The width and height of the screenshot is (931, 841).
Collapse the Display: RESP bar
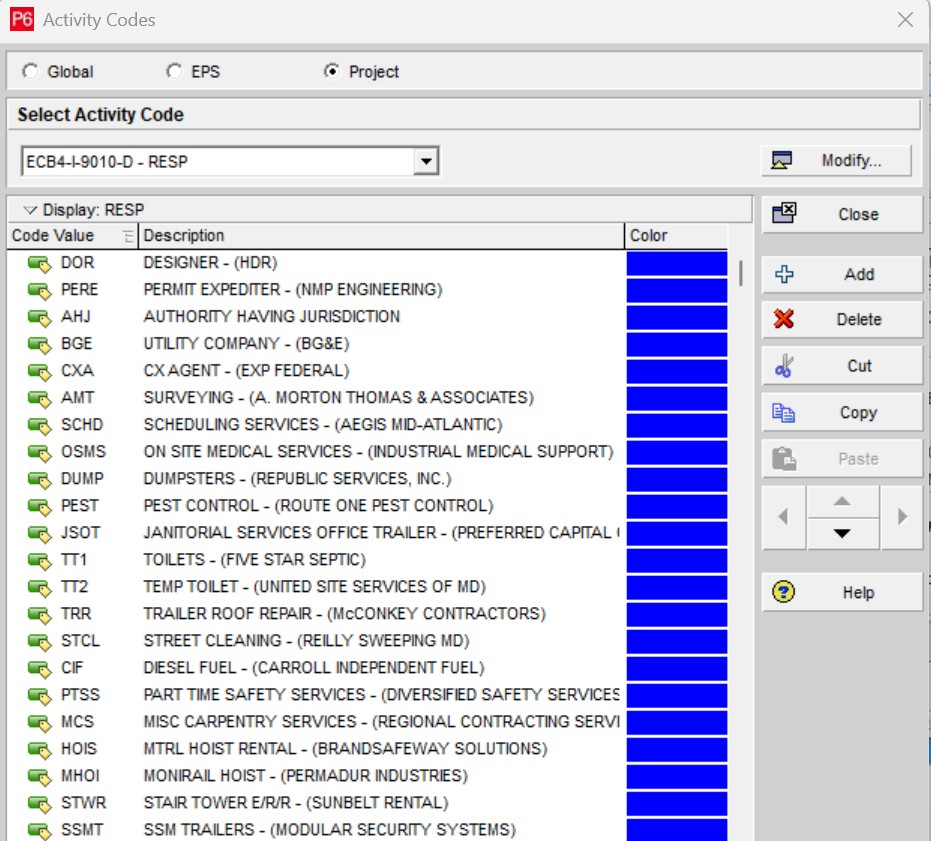[30, 210]
